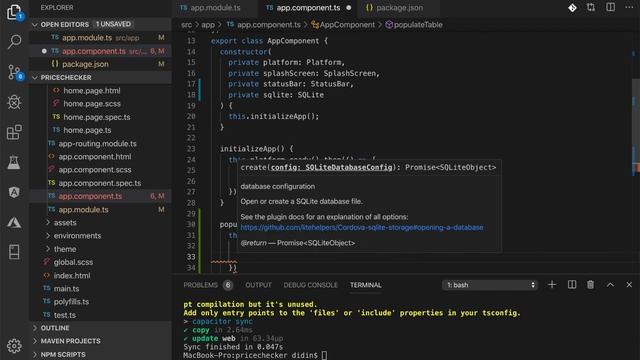Image resolution: width=640 pixels, height=360 pixels.
Task: Open the Extensions view in activity bar
Action: pos(14,132)
